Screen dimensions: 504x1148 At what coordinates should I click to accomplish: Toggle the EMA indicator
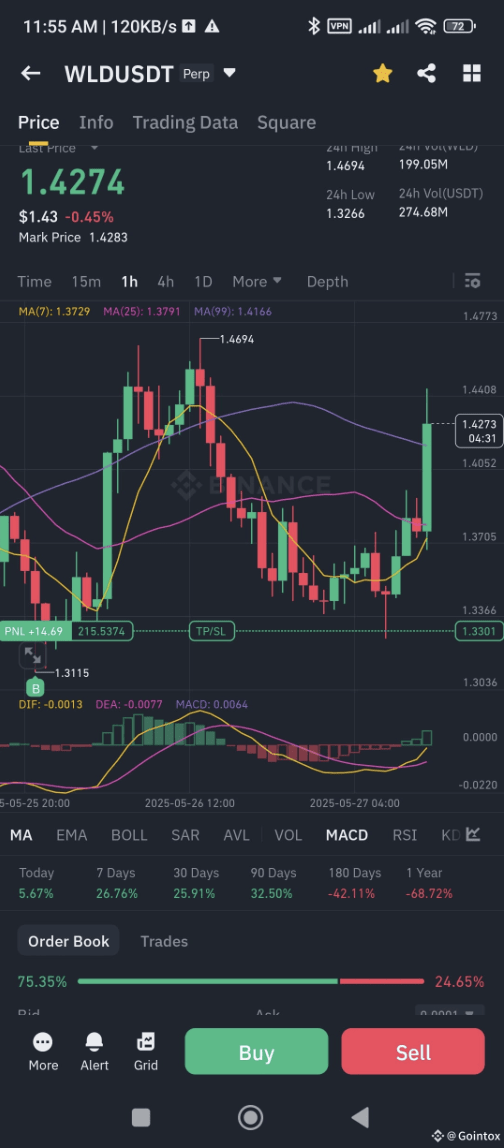click(x=72, y=835)
